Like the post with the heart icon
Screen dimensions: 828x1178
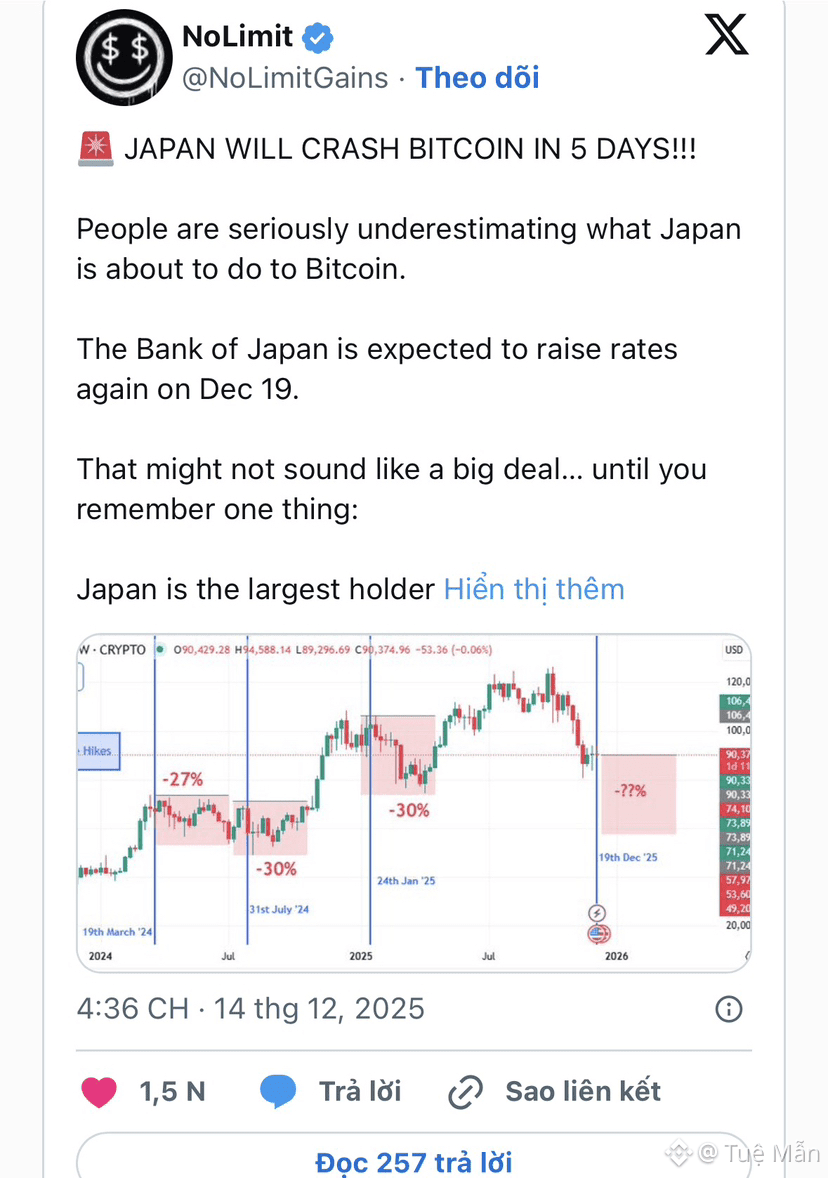click(x=99, y=1092)
